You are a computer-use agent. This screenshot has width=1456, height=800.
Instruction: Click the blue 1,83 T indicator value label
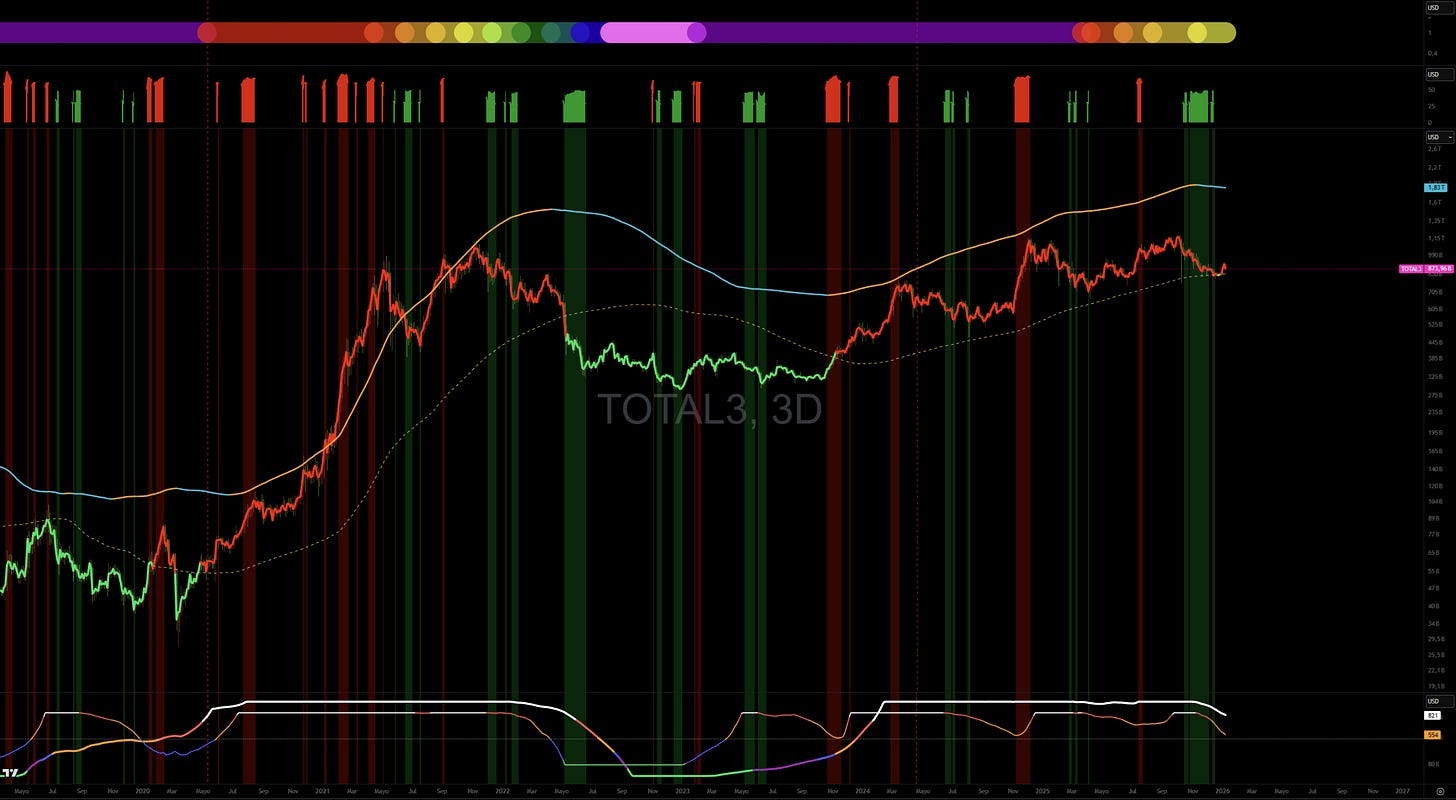[1437, 188]
